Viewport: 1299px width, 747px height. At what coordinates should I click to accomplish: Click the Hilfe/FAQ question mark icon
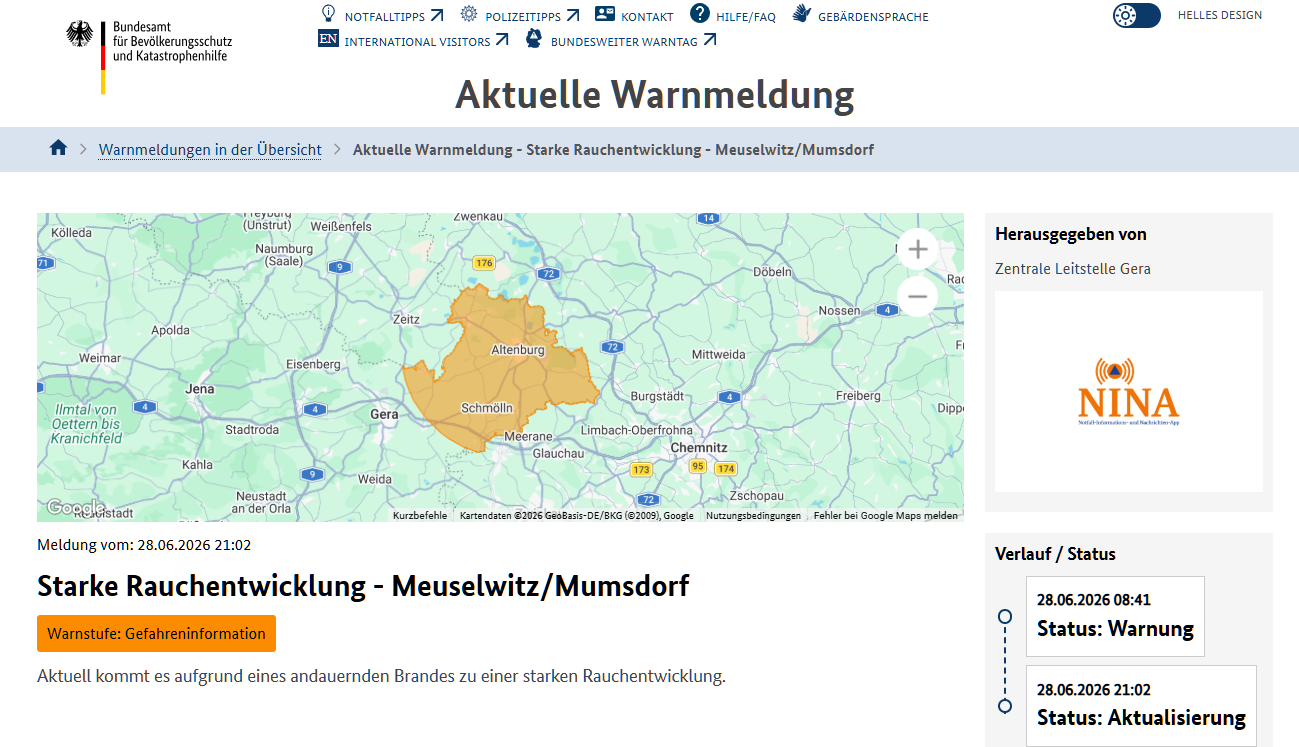(x=700, y=14)
